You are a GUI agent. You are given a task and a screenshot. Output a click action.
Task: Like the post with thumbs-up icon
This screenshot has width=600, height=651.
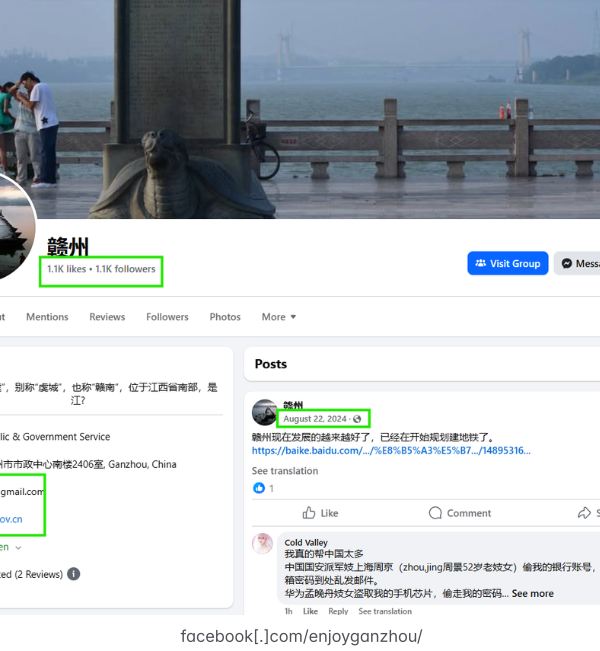tap(319, 513)
